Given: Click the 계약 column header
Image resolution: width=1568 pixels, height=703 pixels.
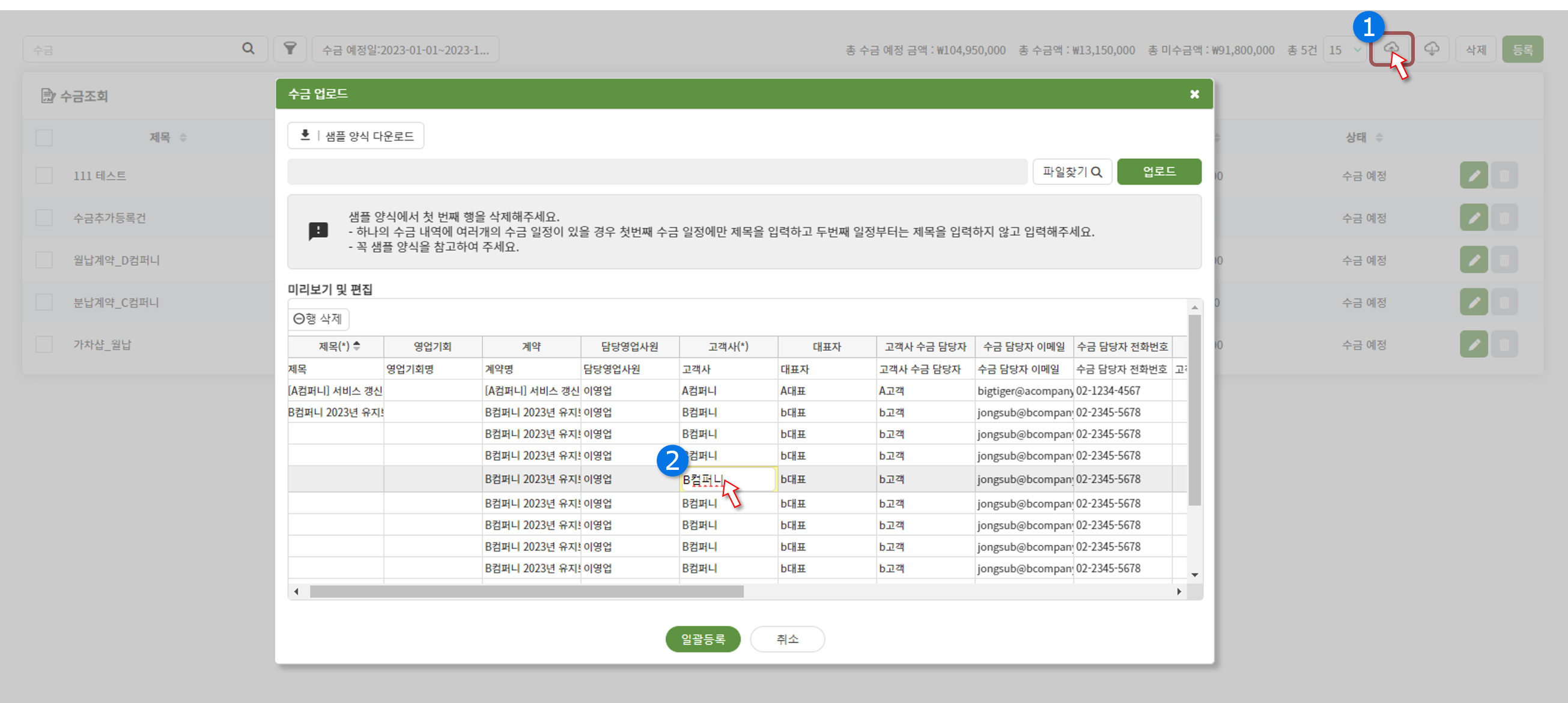Looking at the screenshot, I should pos(532,347).
